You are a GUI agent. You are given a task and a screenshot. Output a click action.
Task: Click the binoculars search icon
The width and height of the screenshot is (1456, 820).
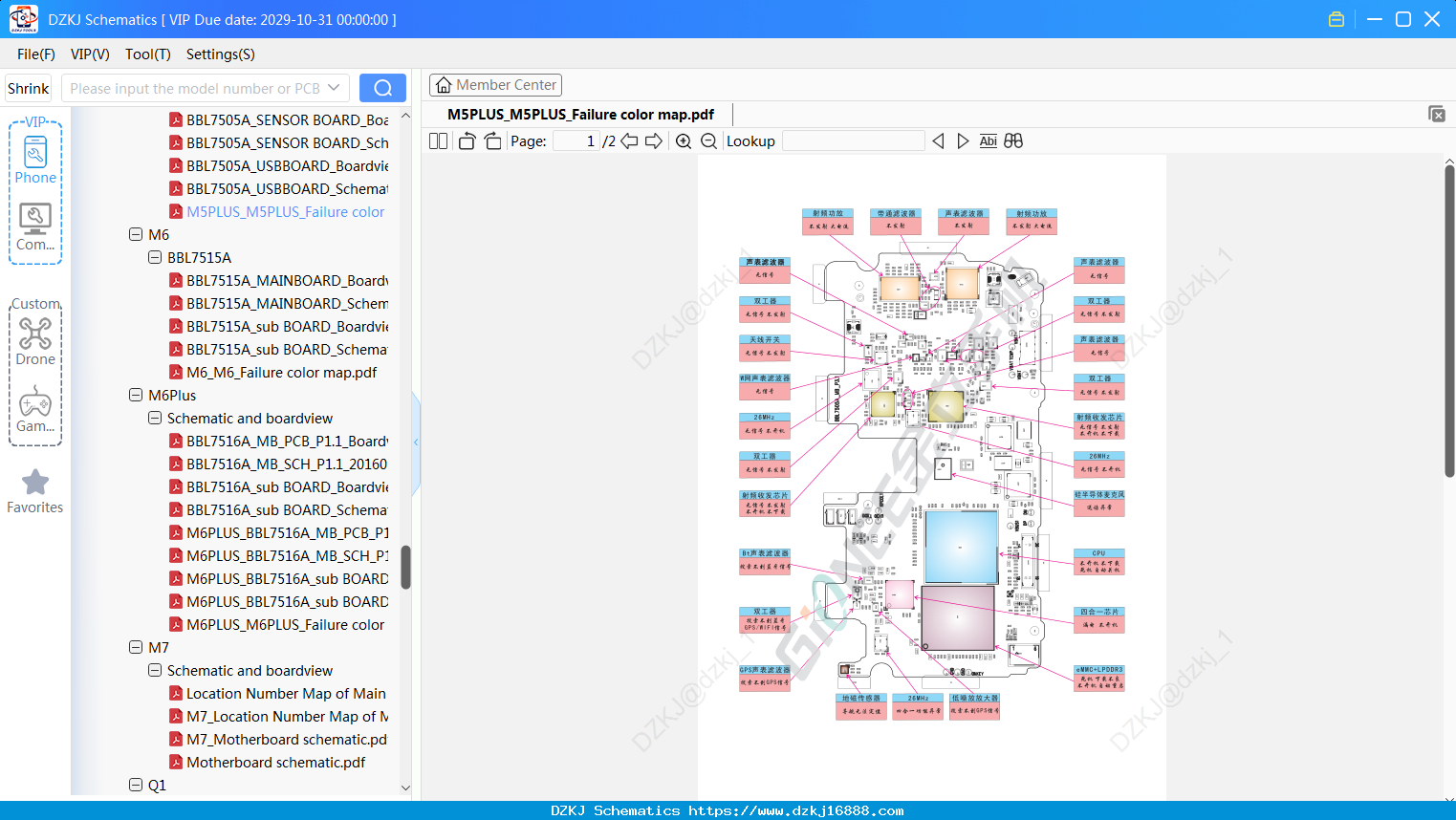click(1013, 141)
